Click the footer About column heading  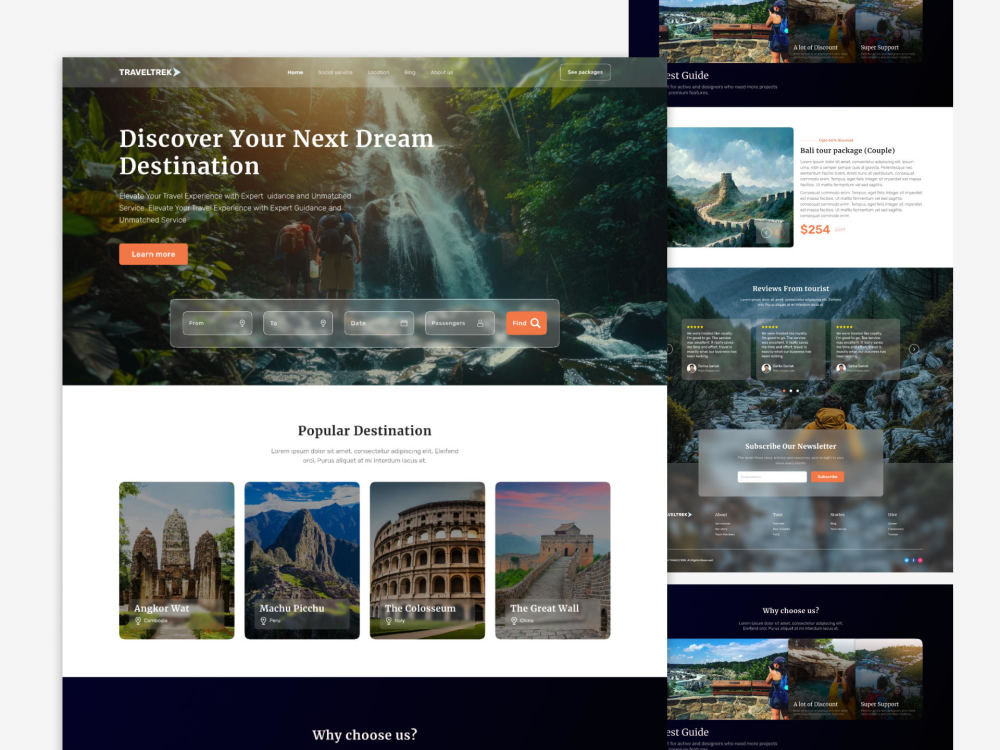click(721, 515)
